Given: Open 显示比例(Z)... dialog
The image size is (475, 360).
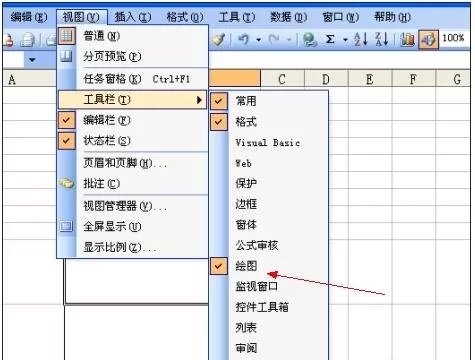Looking at the screenshot, I should tap(133, 247).
